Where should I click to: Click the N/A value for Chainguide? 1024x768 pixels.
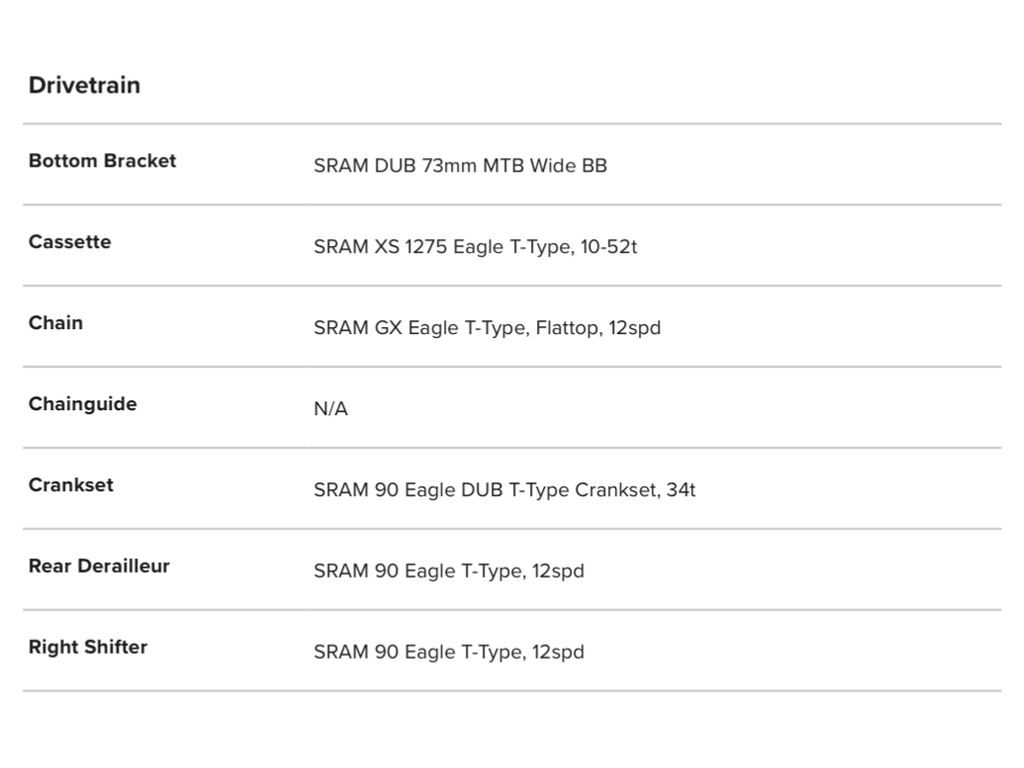(331, 409)
